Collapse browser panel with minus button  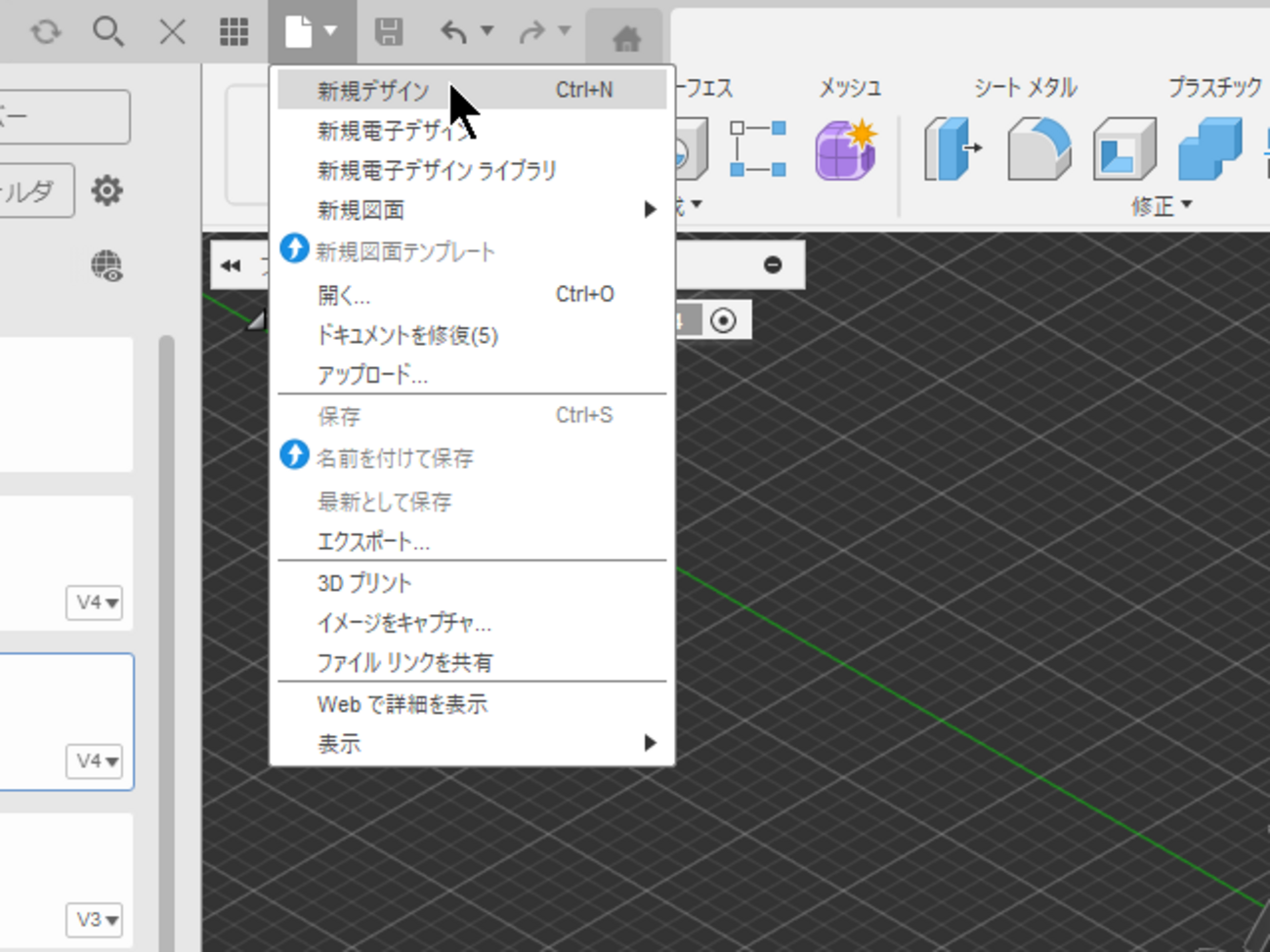pos(773,265)
